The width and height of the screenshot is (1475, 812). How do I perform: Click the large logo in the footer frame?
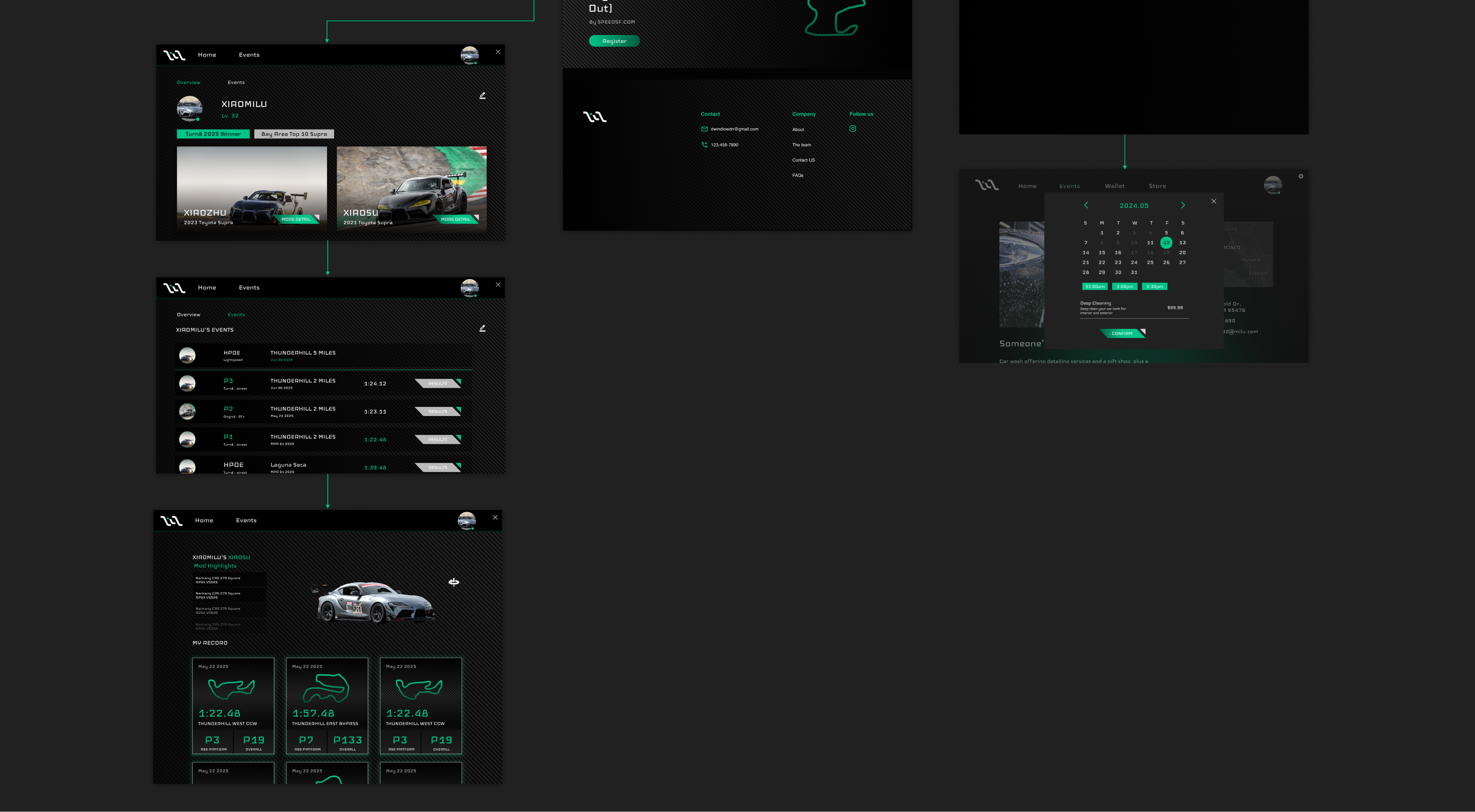pyautogui.click(x=595, y=117)
